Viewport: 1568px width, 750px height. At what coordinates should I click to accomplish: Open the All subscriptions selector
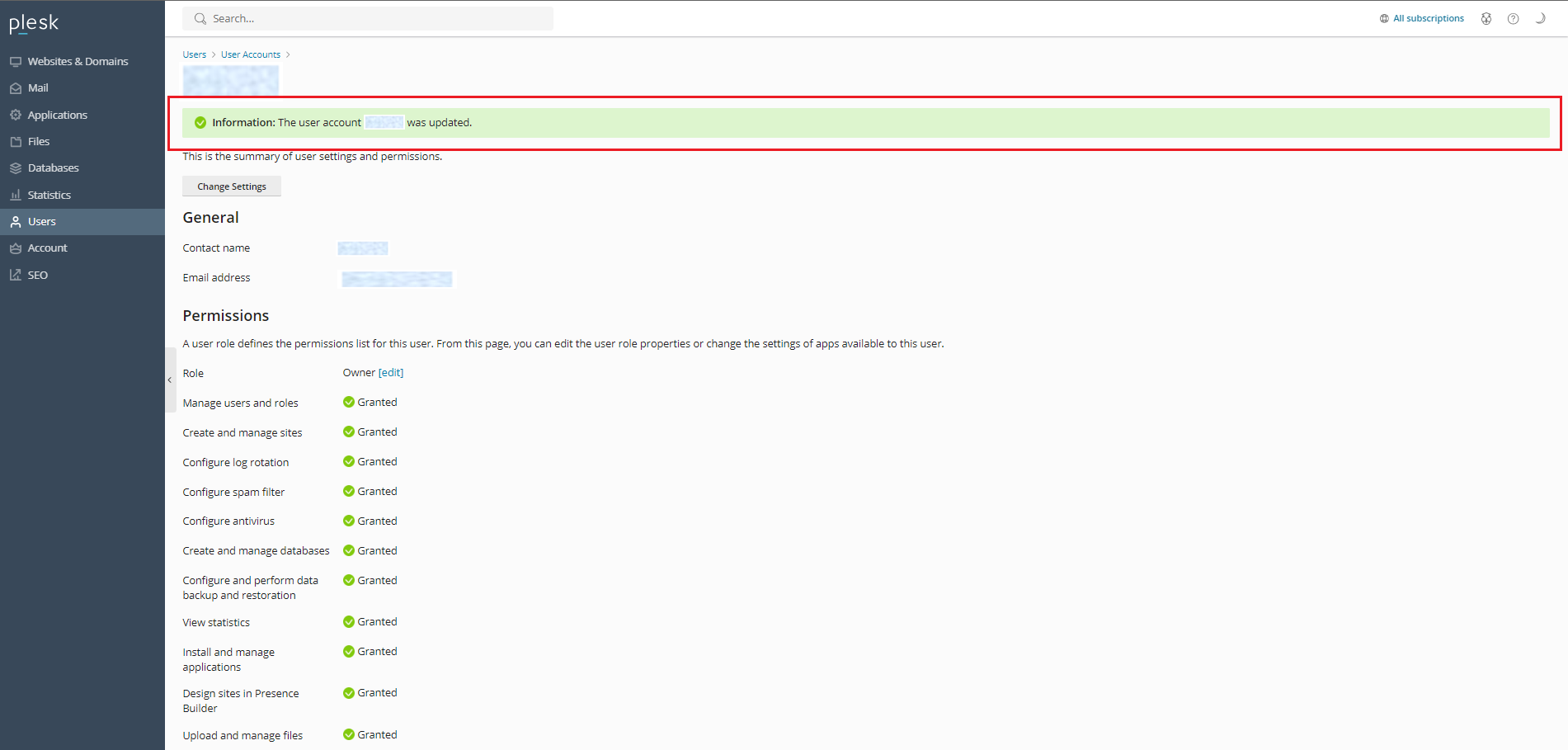[x=1428, y=19]
